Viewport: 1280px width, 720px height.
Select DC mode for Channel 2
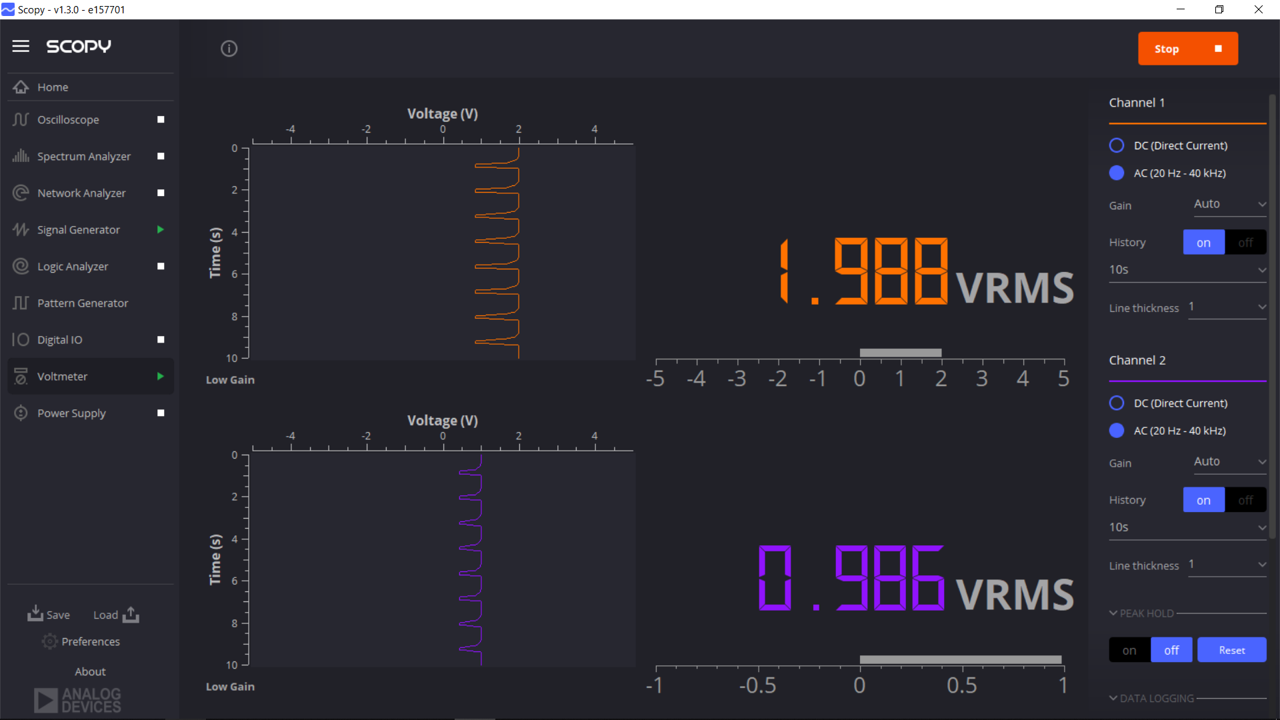point(1116,402)
